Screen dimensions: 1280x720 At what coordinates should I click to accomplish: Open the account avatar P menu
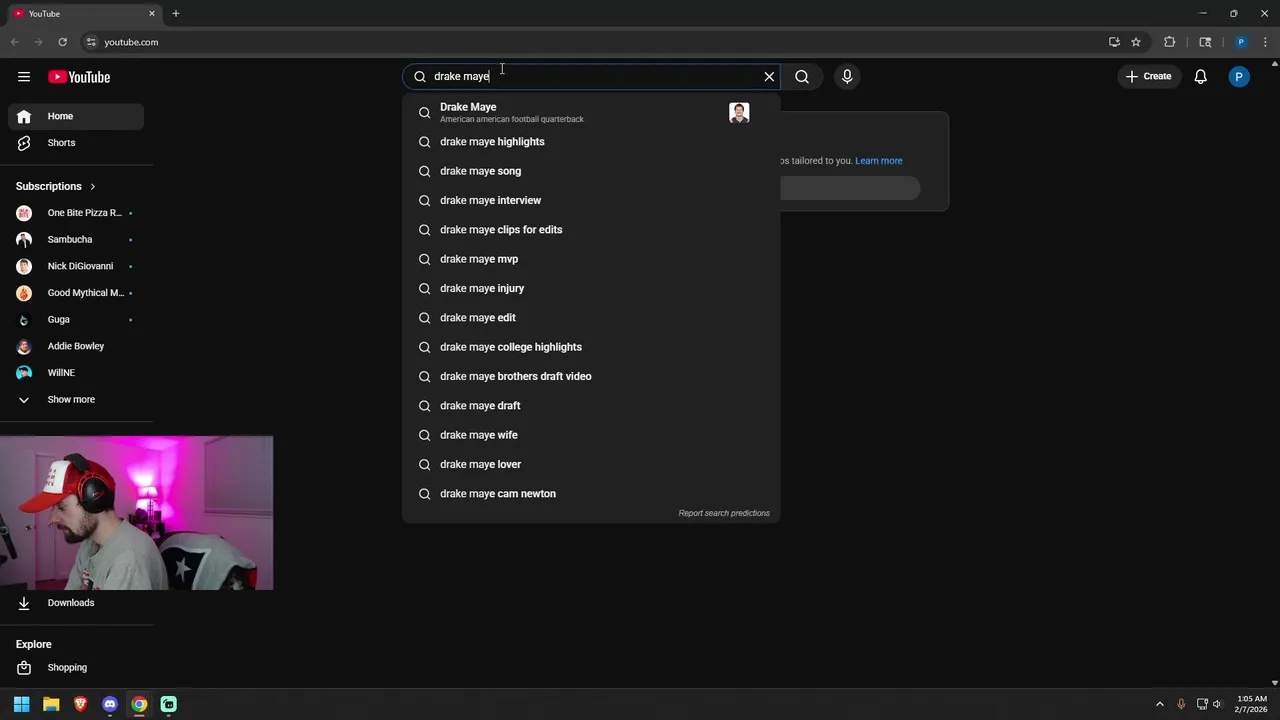click(x=1239, y=77)
